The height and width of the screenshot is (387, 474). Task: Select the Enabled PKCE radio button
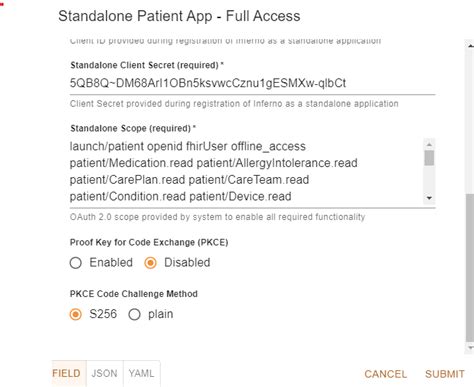[x=76, y=263]
